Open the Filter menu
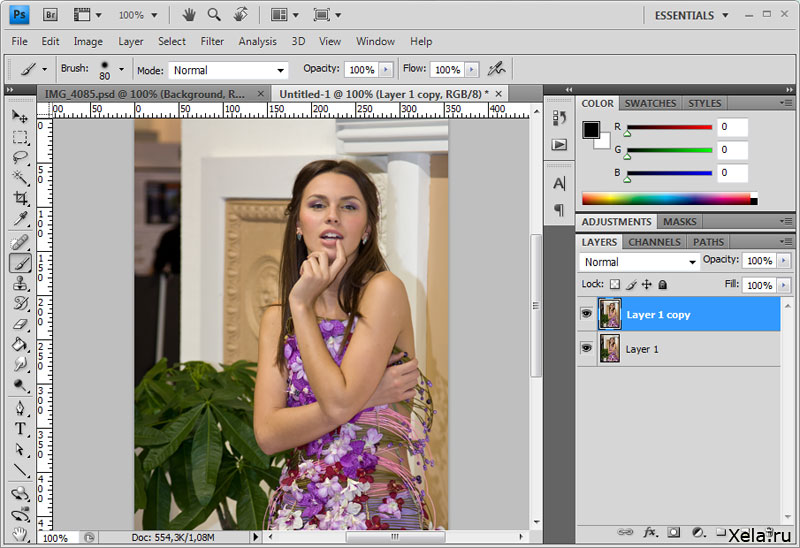Image resolution: width=800 pixels, height=548 pixels. pos(212,41)
